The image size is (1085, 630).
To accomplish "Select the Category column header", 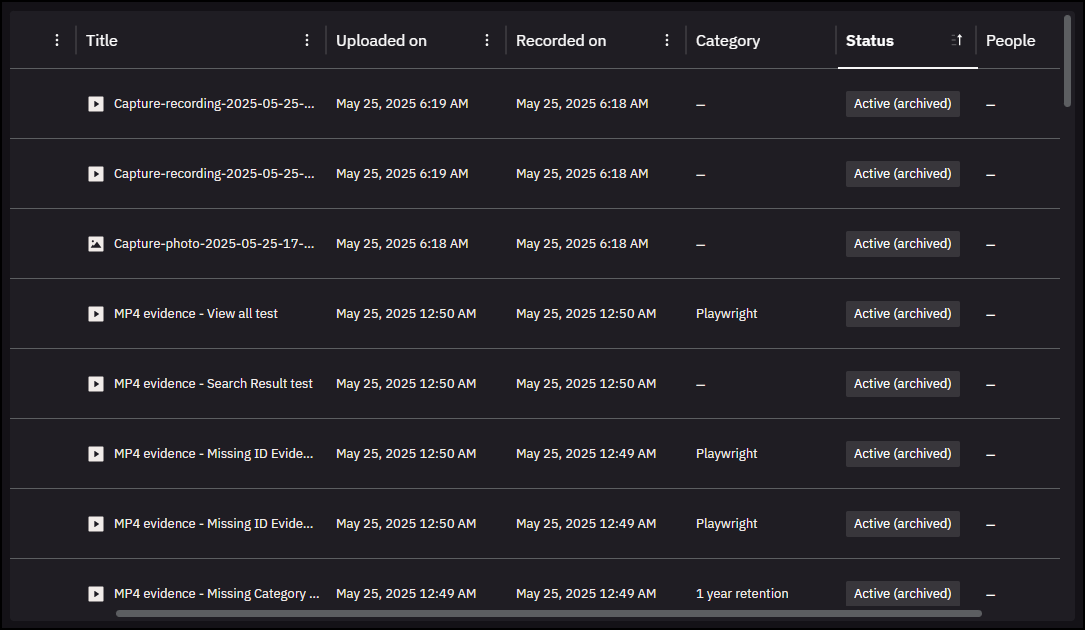I will pyautogui.click(x=728, y=41).
